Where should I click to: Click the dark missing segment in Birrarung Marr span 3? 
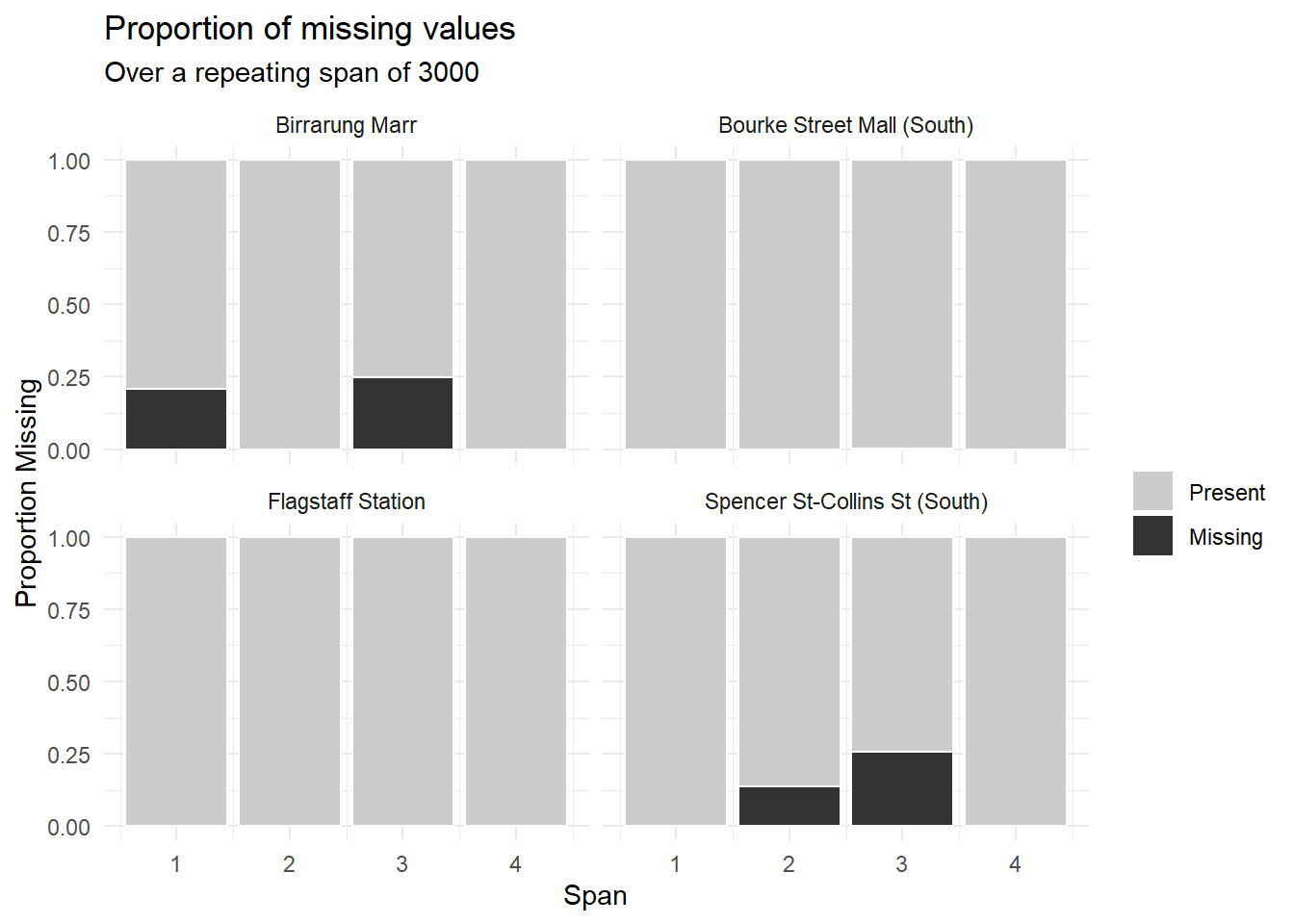coord(402,413)
